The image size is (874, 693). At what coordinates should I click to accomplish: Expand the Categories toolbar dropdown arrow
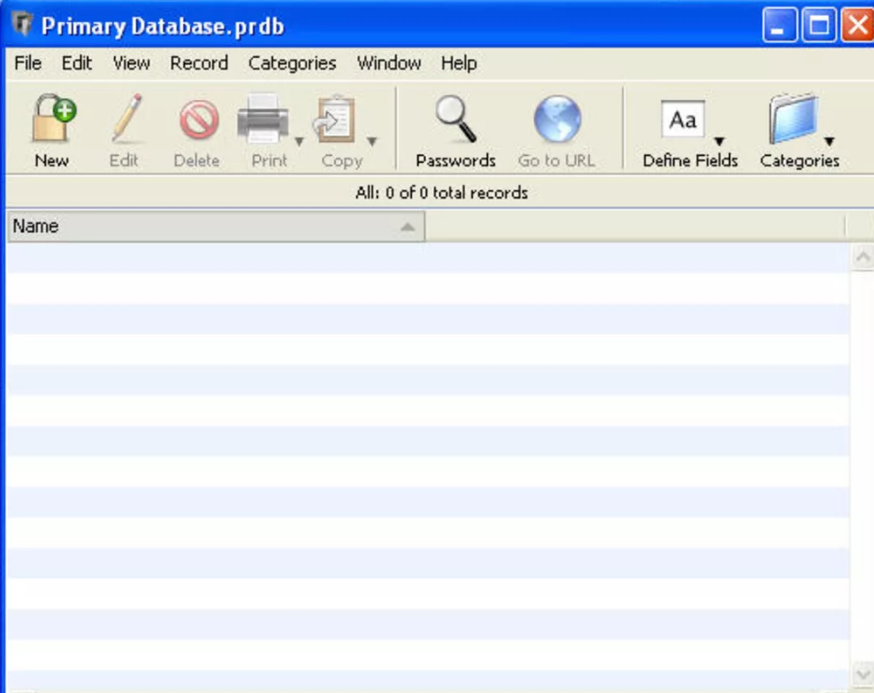829,141
